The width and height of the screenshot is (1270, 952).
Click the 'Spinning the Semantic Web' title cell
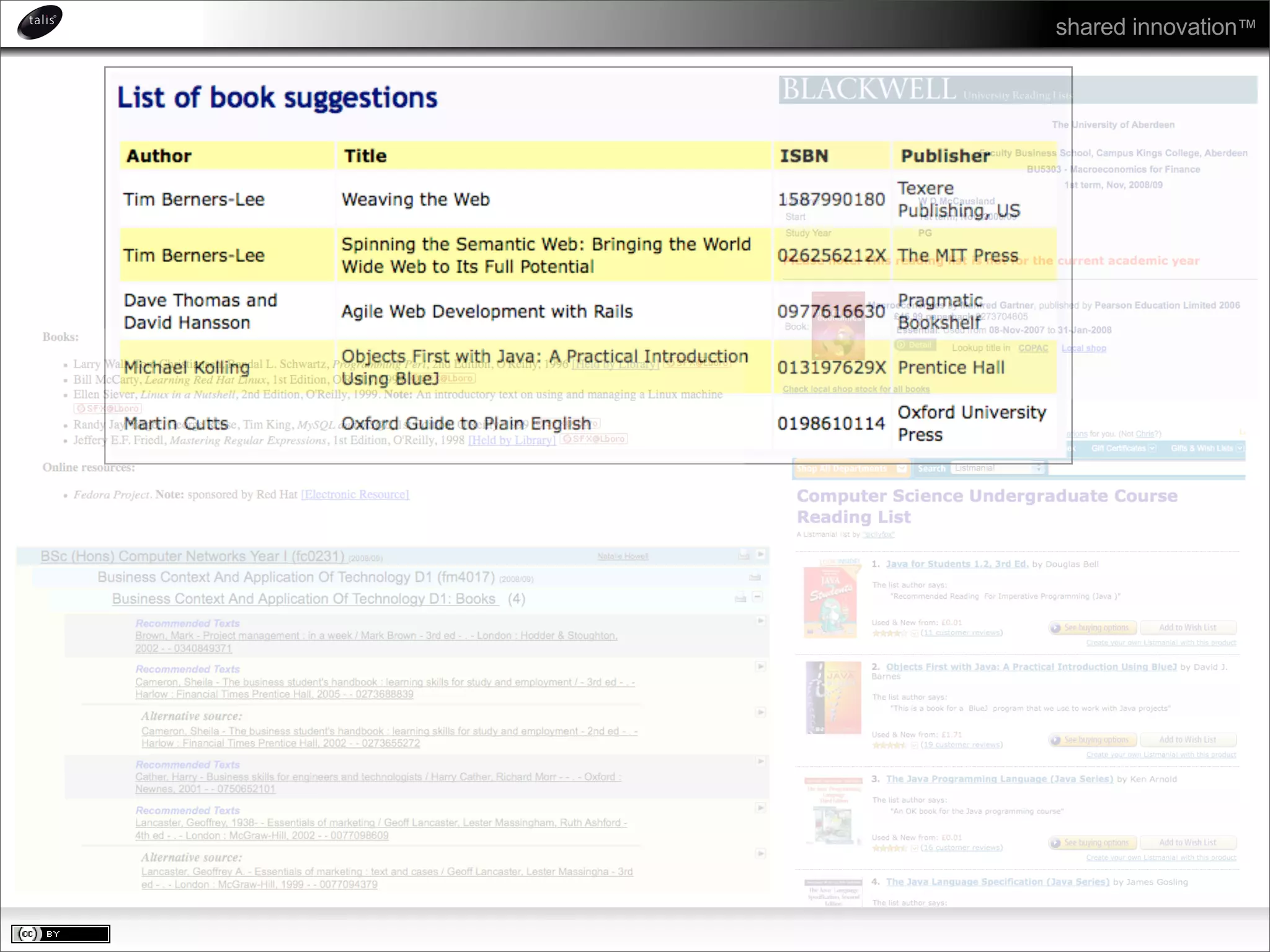point(554,255)
